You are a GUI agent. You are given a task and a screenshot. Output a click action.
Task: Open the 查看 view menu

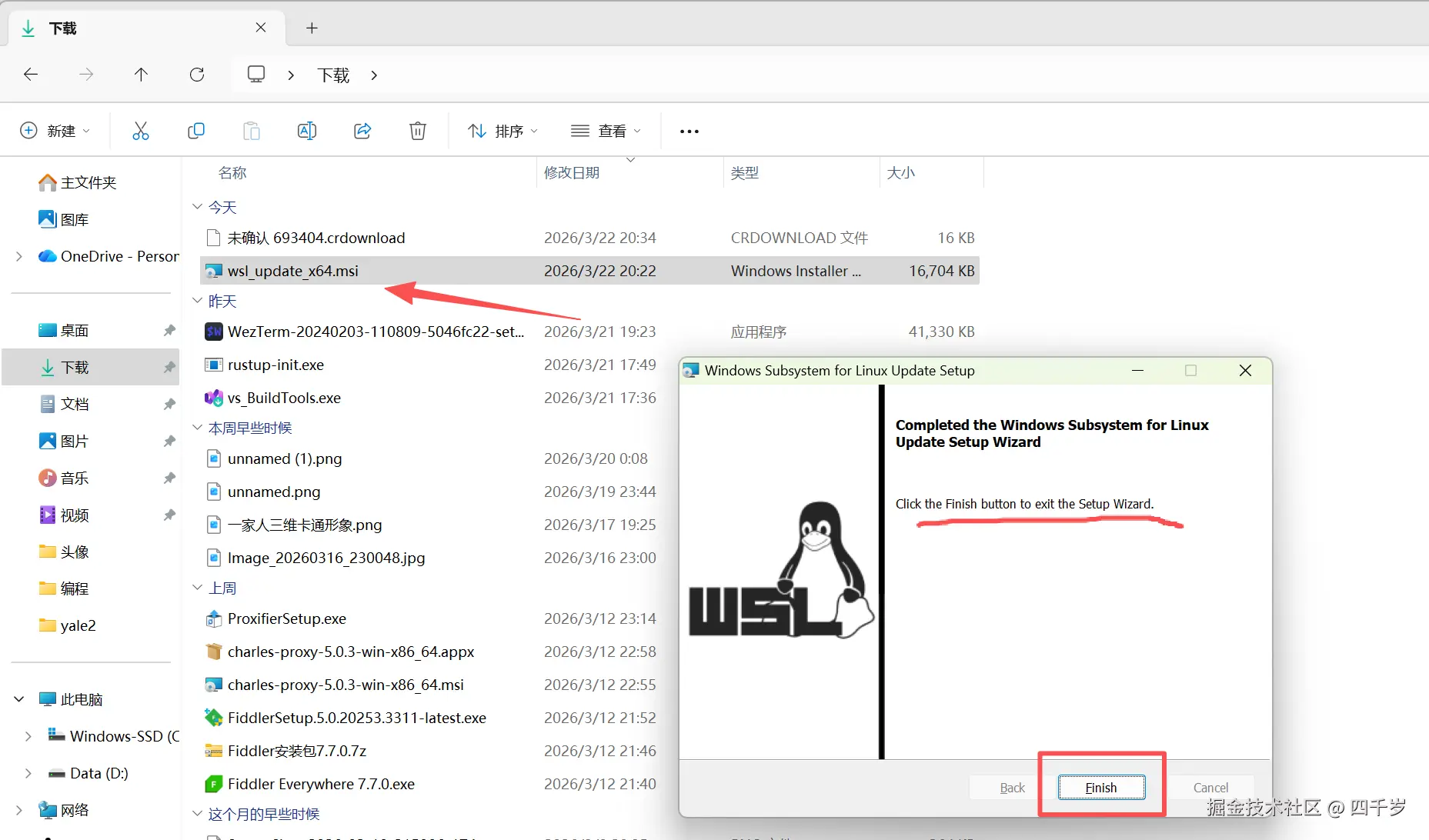[606, 131]
